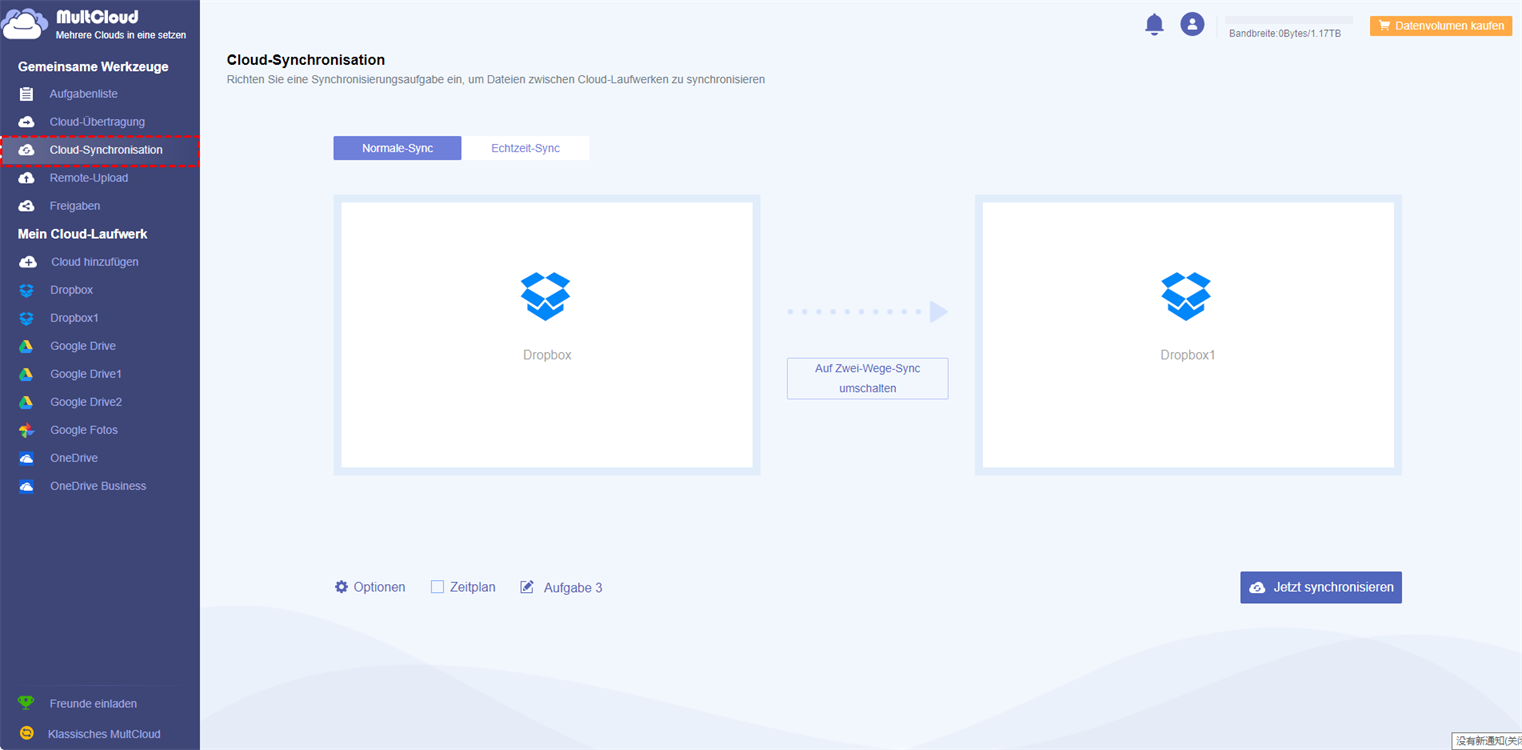Image resolution: width=1522 pixels, height=750 pixels.
Task: Open the Optionen settings link
Action: click(370, 587)
